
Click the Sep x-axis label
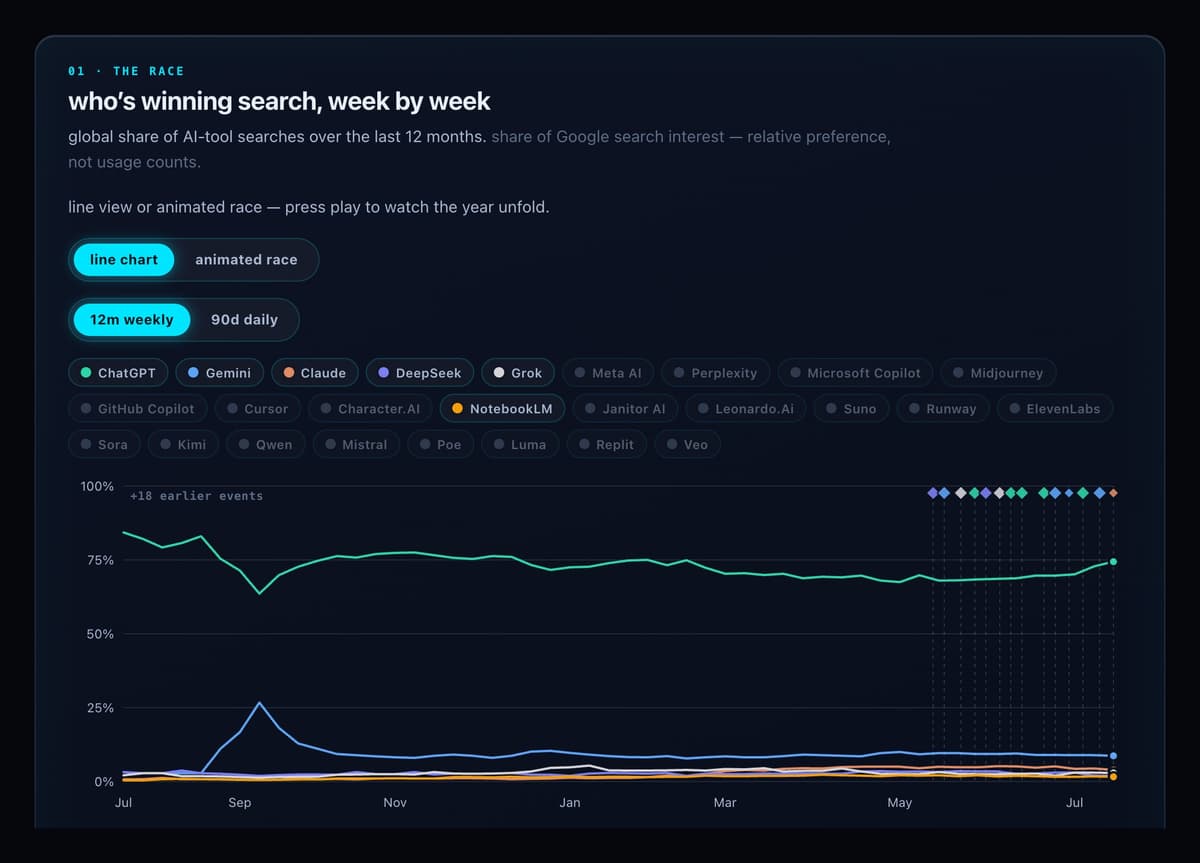[239, 803]
